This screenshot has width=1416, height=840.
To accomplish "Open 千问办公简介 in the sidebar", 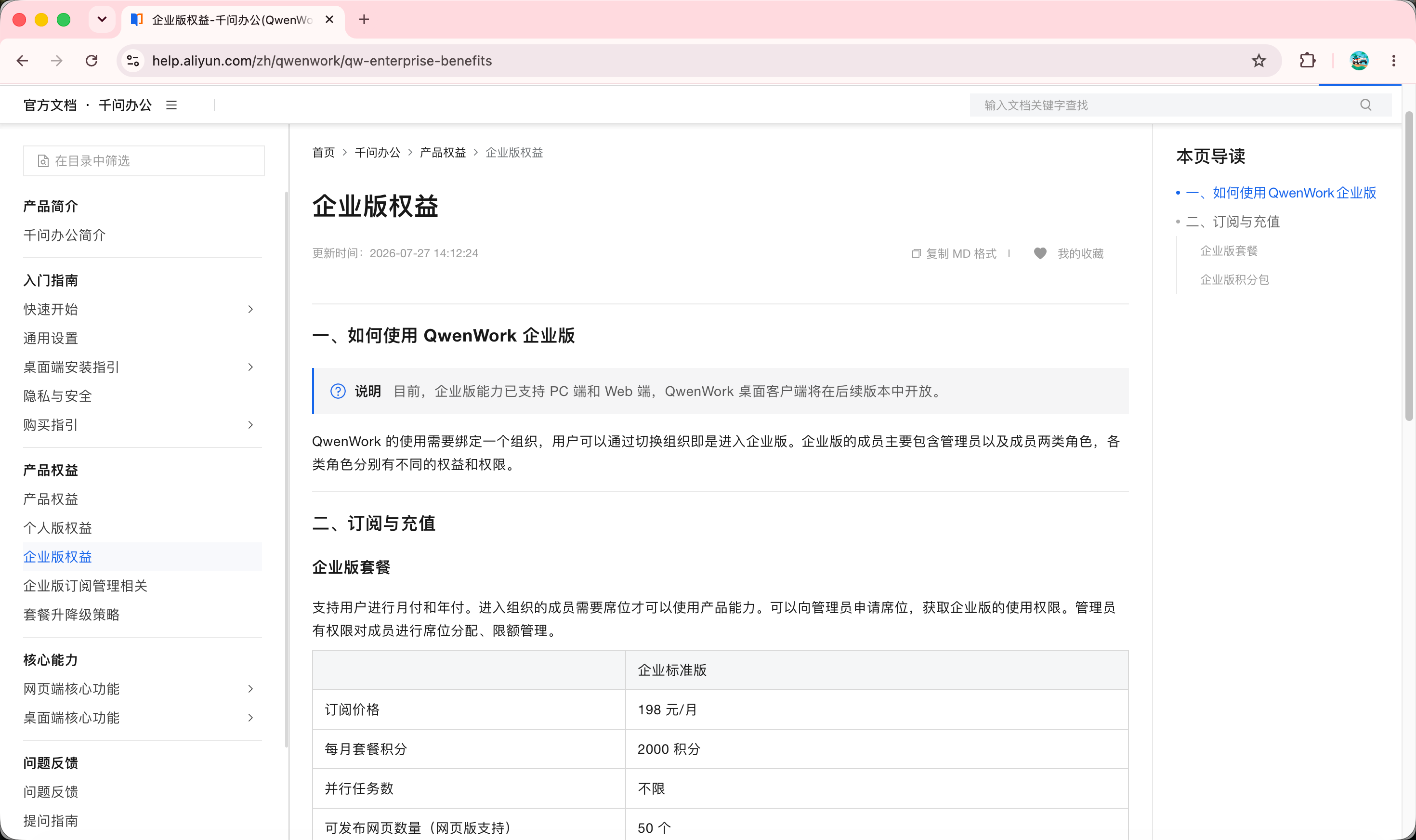I will 65,235.
